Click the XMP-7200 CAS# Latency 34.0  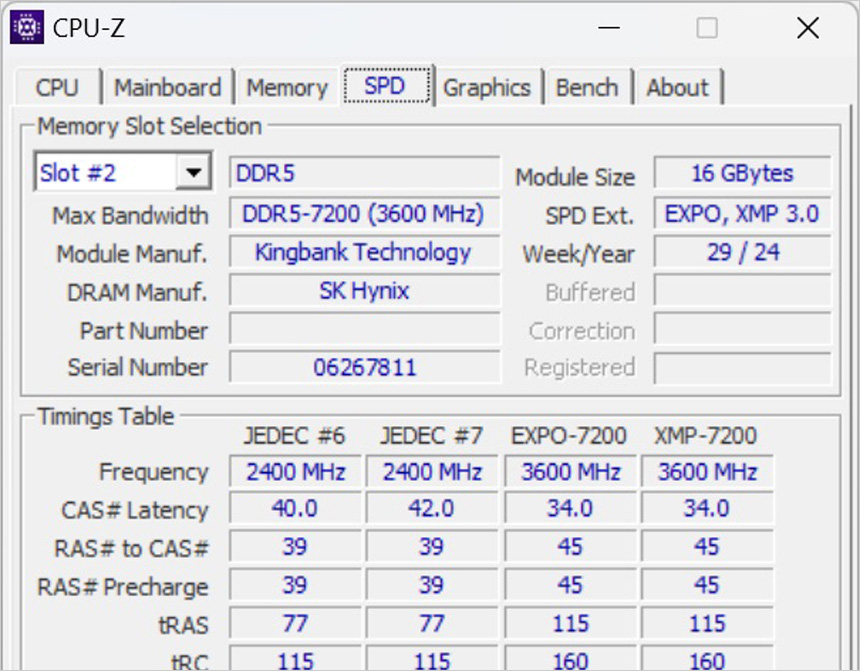[708, 508]
